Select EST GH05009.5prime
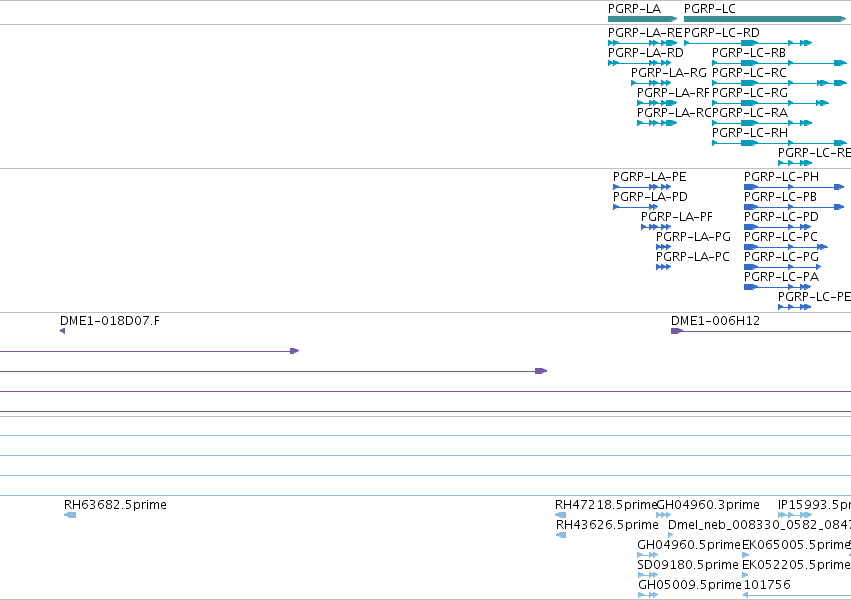The width and height of the screenshot is (851, 600). (647, 595)
